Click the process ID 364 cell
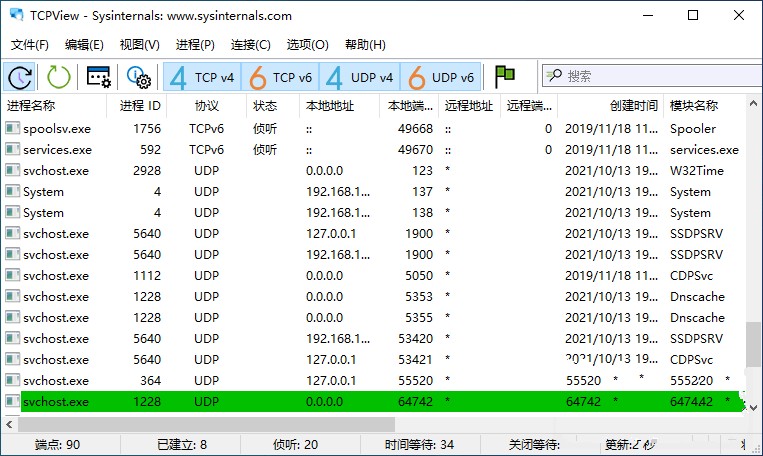Viewport: 763px width, 456px height. pyautogui.click(x=150, y=381)
